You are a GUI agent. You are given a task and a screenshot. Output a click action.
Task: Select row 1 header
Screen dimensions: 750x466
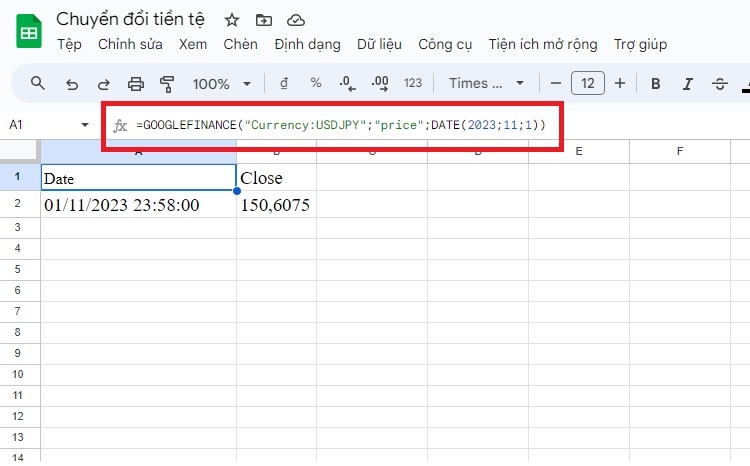[x=18, y=177]
